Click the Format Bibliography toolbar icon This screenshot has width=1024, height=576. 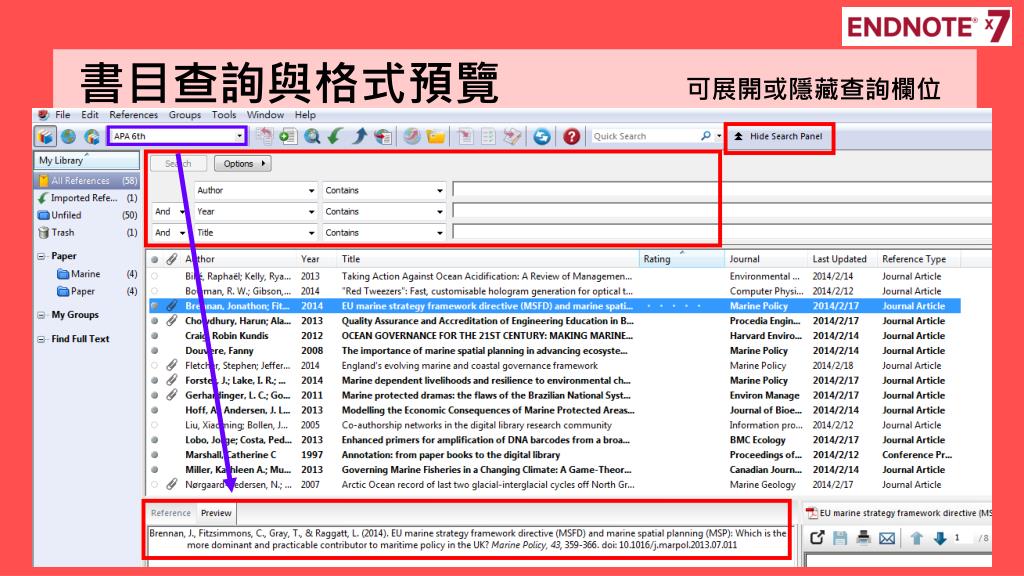click(x=488, y=136)
